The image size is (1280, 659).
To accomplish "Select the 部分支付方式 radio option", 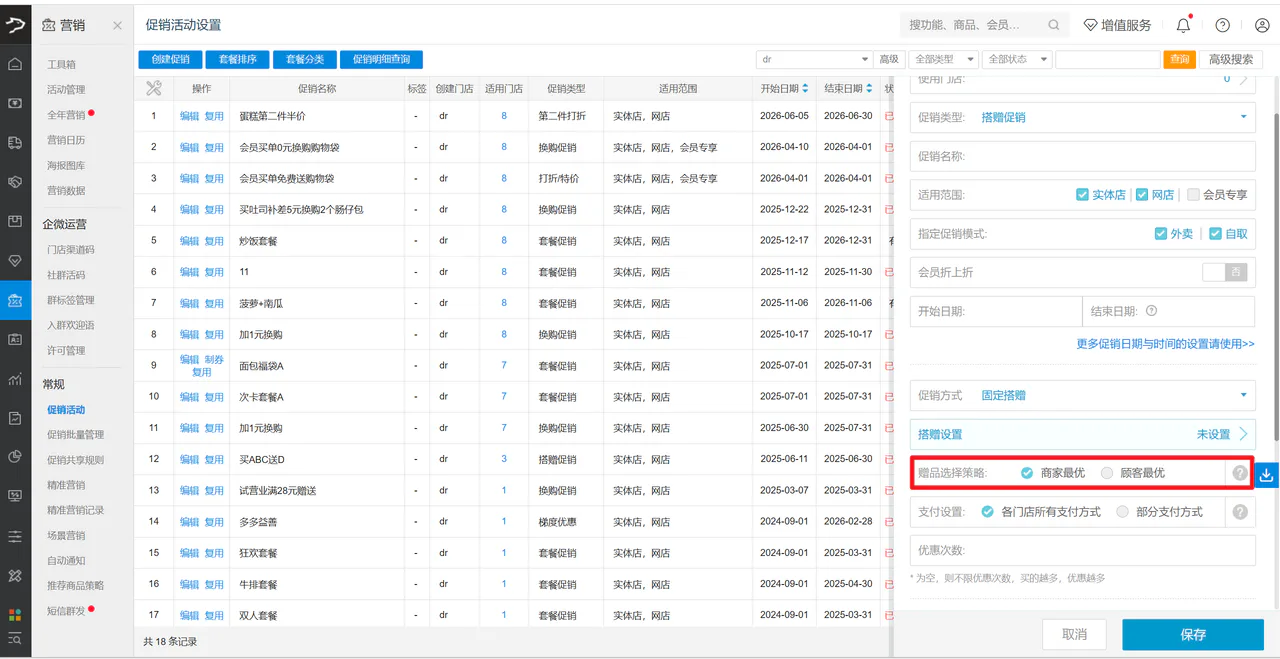I will pos(1122,512).
